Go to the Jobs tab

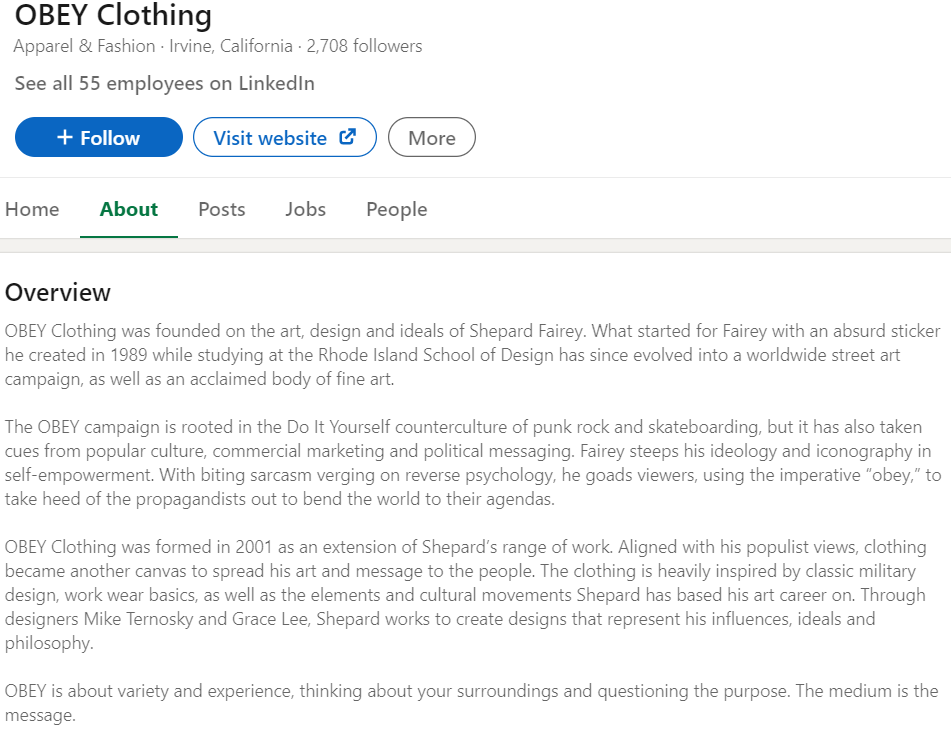(x=305, y=209)
